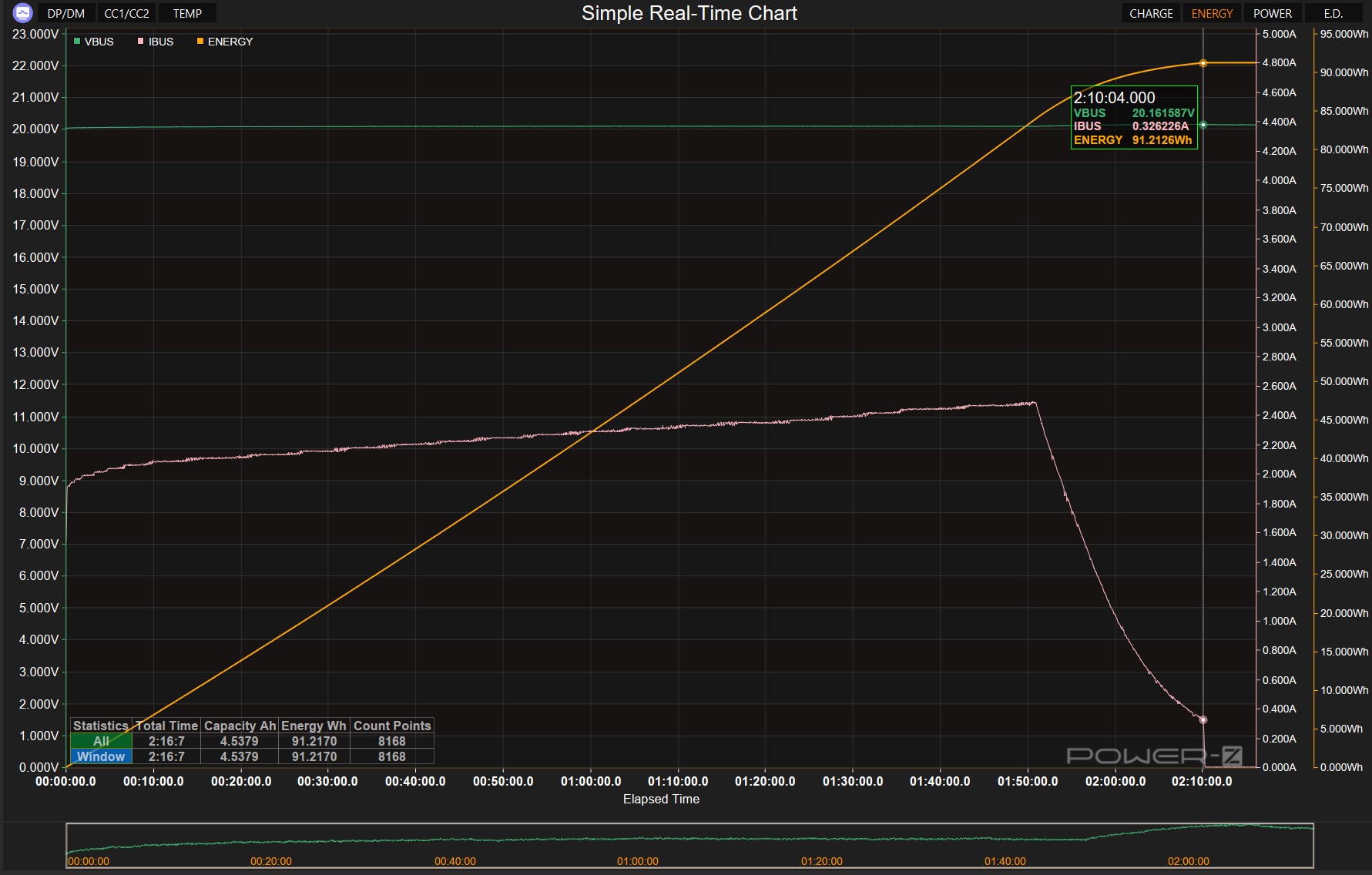This screenshot has height=875, width=1372.
Task: Click the Power-Z app logo icon
Action: 23,13
